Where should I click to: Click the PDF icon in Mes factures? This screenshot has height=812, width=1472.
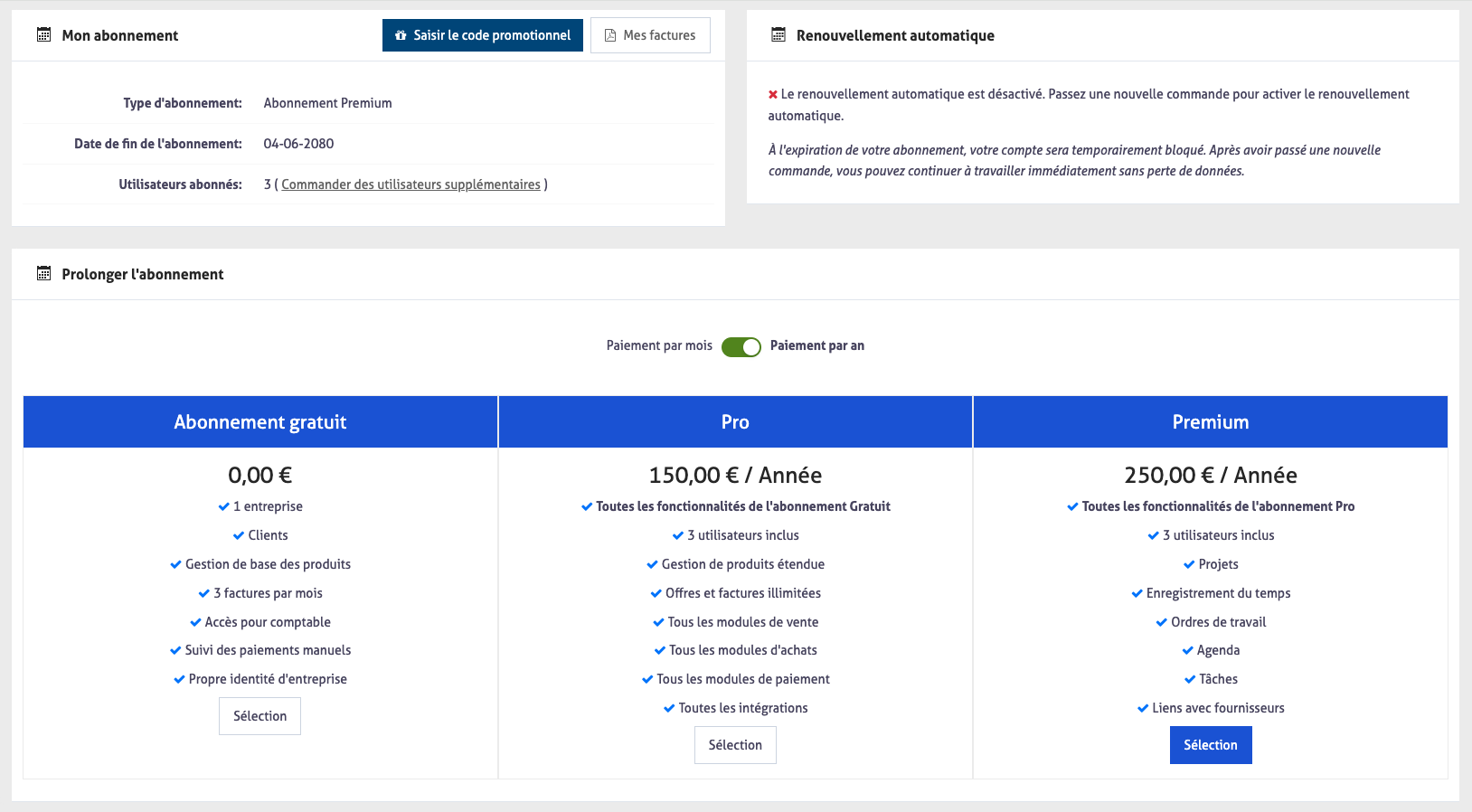coord(610,35)
